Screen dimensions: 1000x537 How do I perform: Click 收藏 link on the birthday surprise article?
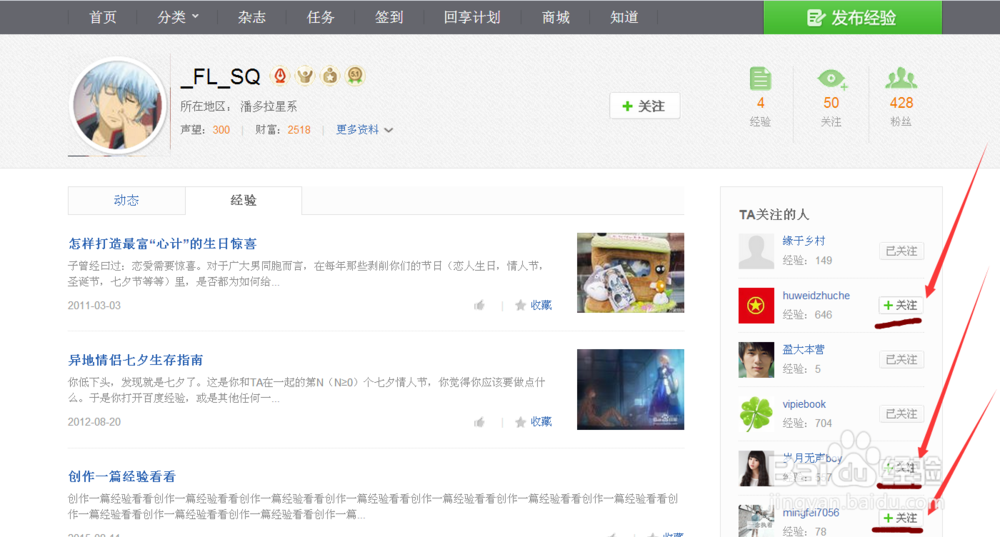click(x=541, y=305)
